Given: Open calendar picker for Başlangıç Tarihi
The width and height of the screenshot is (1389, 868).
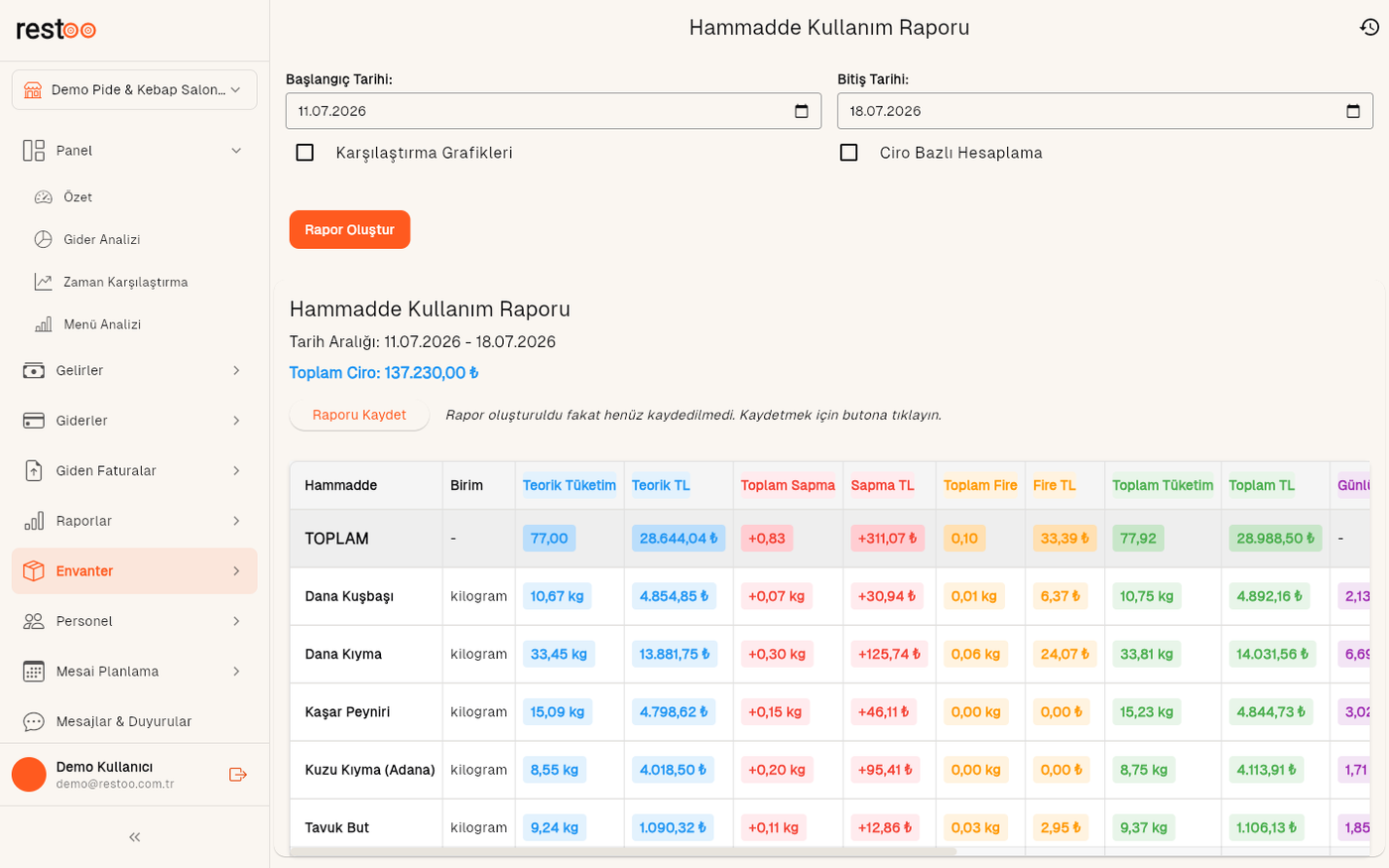Looking at the screenshot, I should [x=802, y=111].
